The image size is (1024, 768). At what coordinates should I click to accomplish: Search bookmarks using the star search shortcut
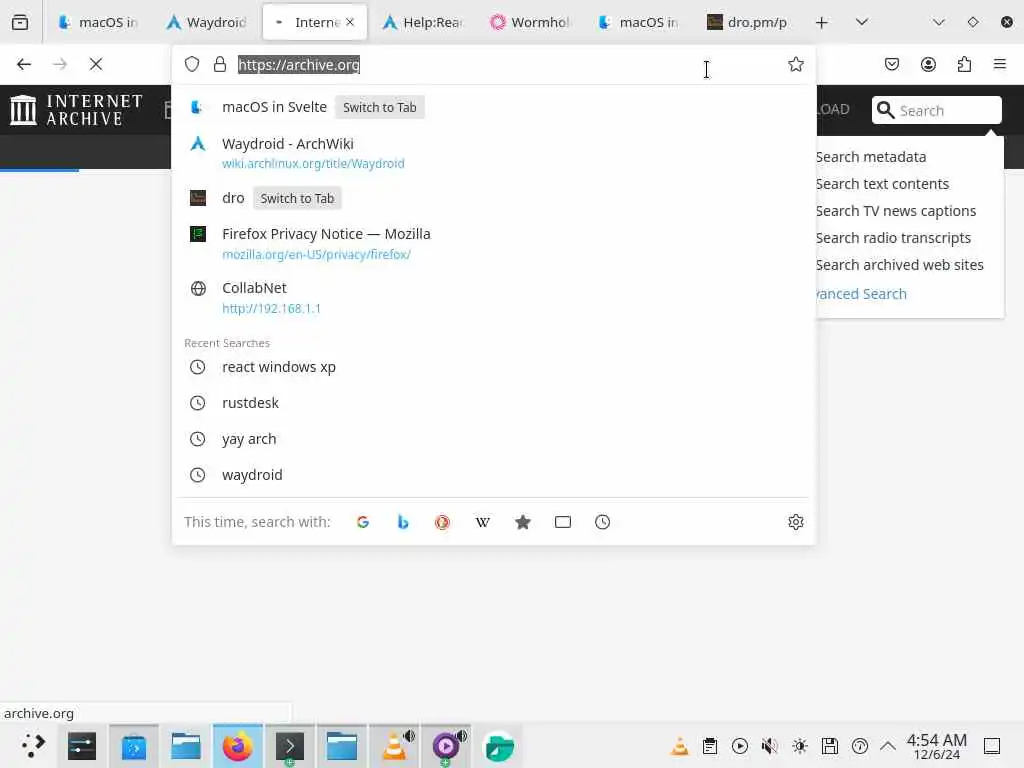point(522,522)
